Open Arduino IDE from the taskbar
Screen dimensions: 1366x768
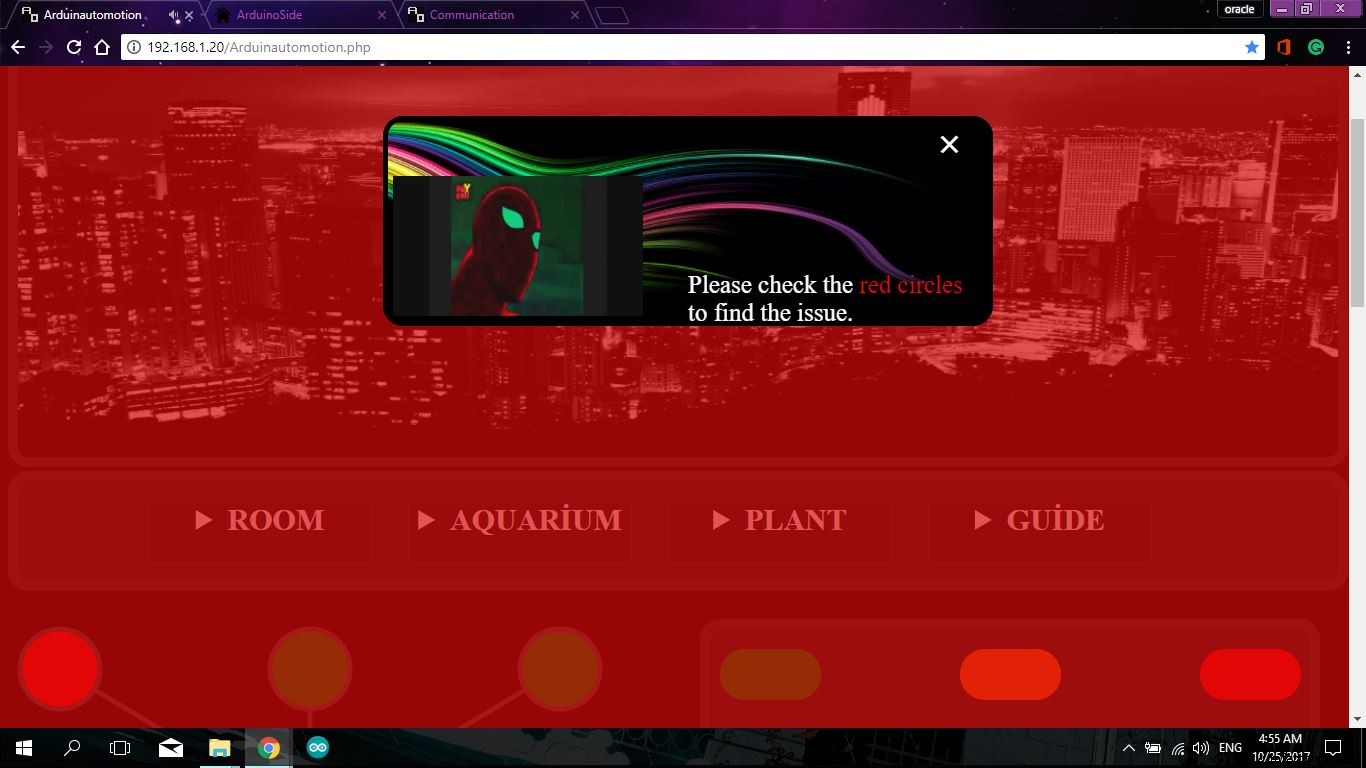click(317, 748)
